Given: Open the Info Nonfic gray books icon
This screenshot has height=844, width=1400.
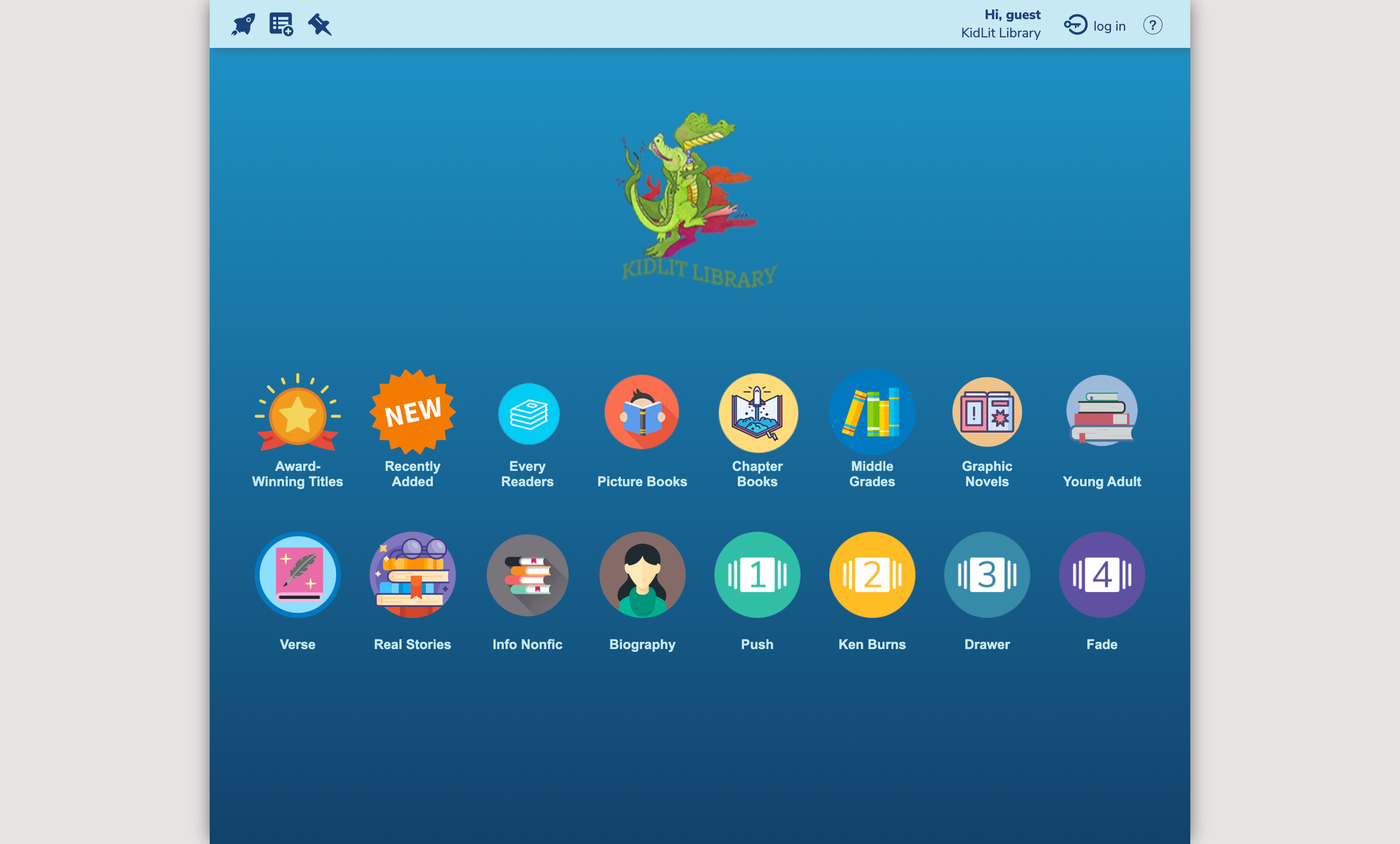Looking at the screenshot, I should pos(527,575).
